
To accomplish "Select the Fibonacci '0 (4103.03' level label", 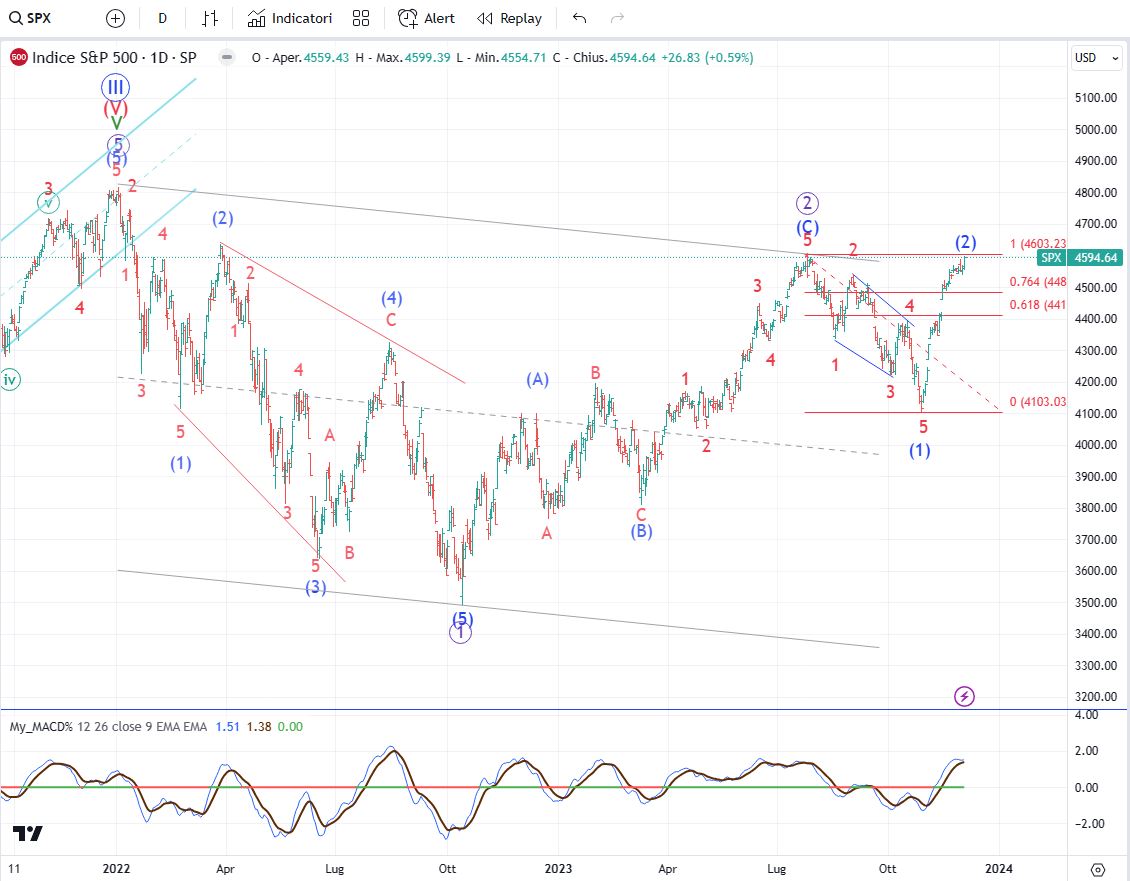I will 1038,402.
